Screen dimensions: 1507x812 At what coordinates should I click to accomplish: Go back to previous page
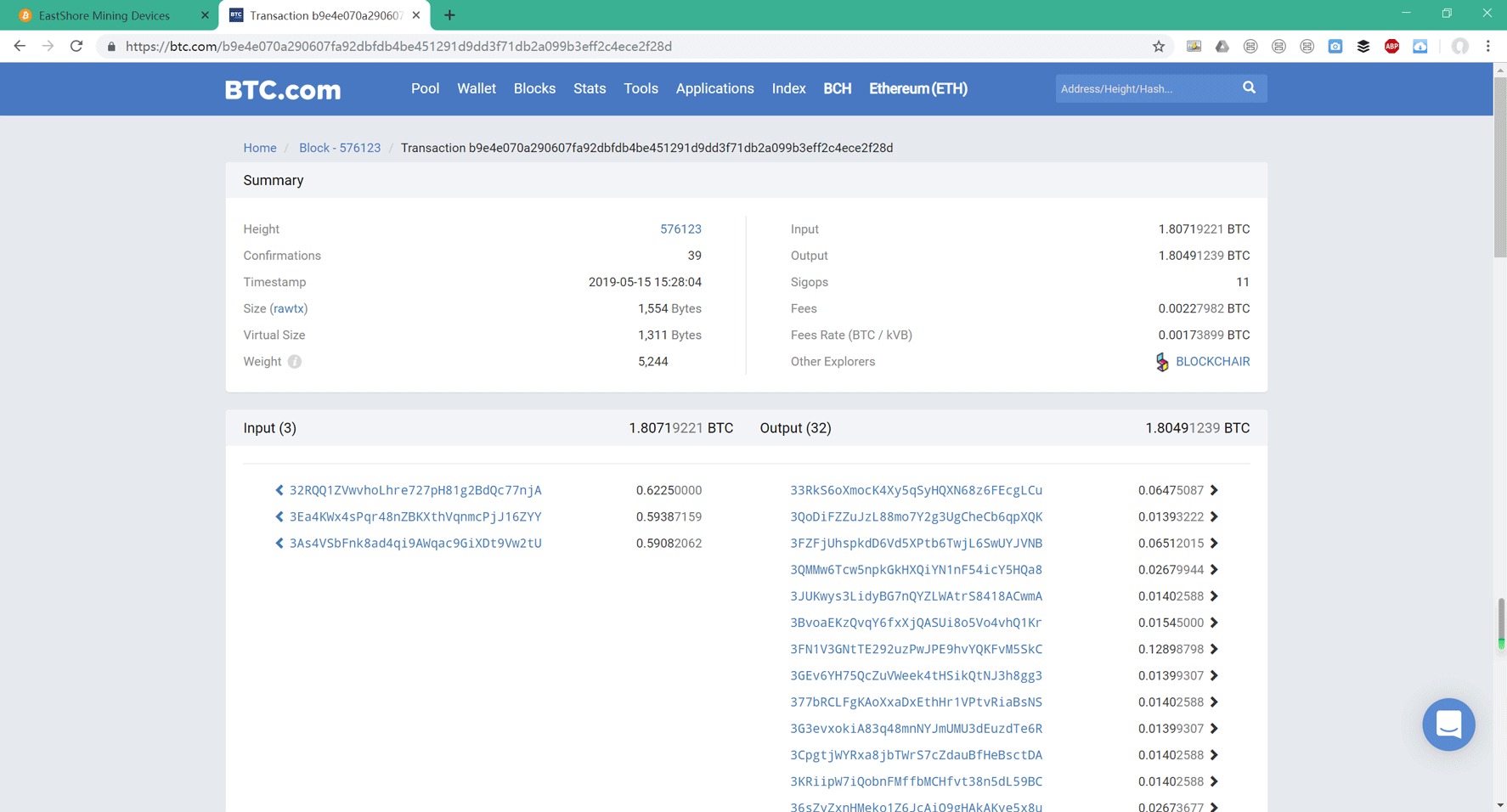pyautogui.click(x=20, y=47)
